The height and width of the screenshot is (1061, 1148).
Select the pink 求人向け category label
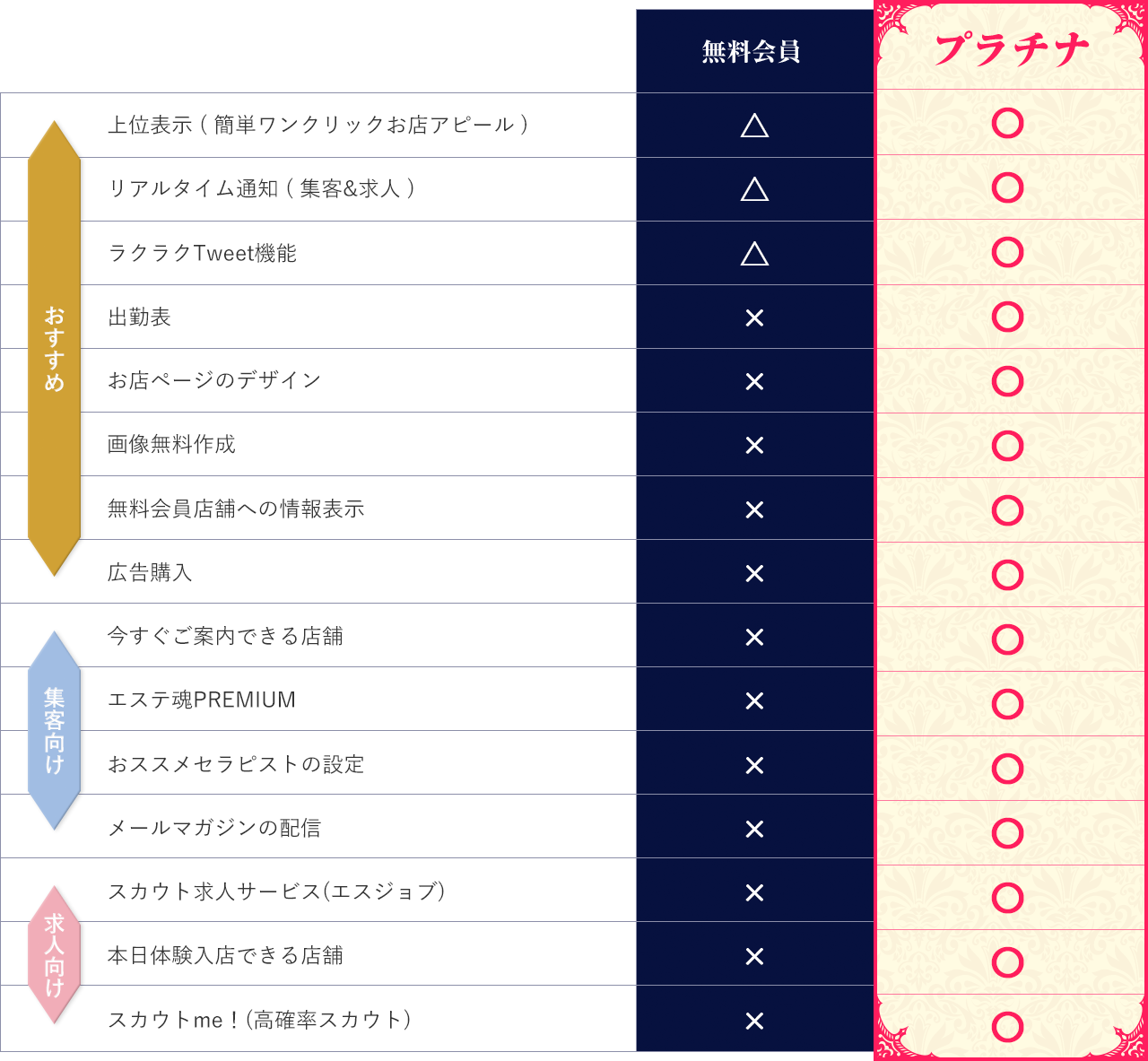pos(55,955)
